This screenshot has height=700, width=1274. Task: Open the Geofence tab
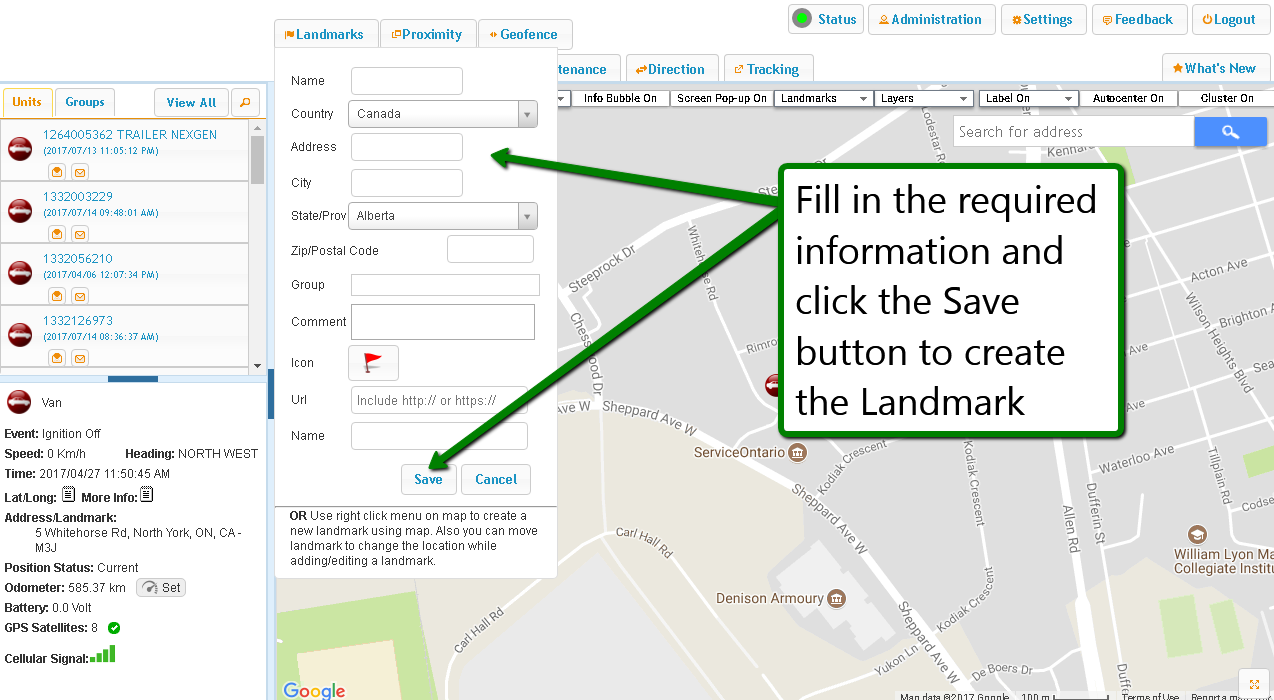pos(525,34)
